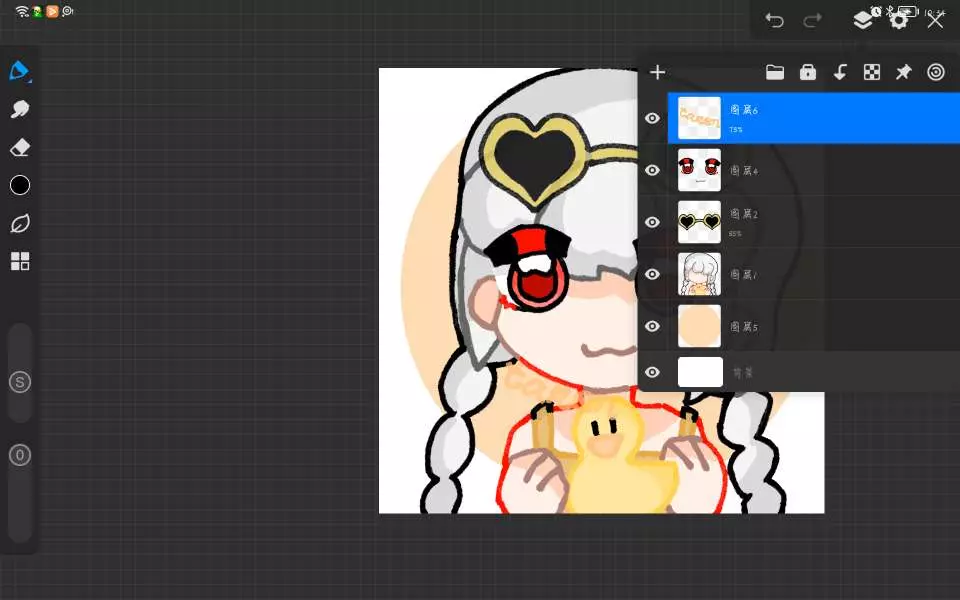Click the battery indicator in status bar
Viewport: 960px width, 600px height.
click(908, 10)
